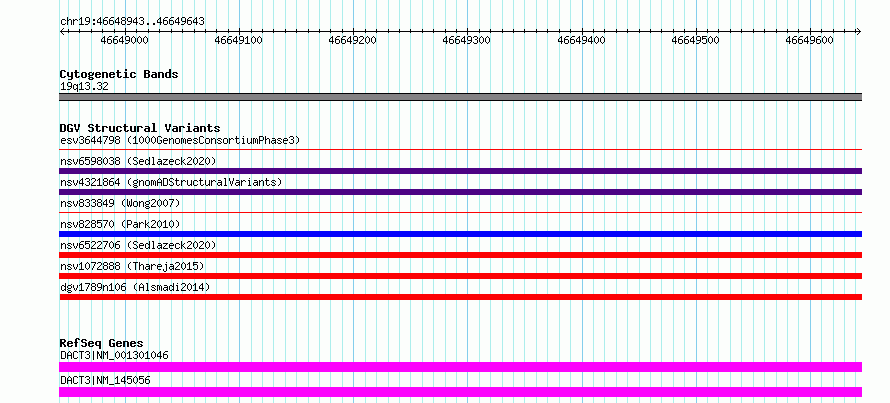Click the left arrowhead of the ruler
The width and height of the screenshot is (890, 403).
[x=62, y=32]
